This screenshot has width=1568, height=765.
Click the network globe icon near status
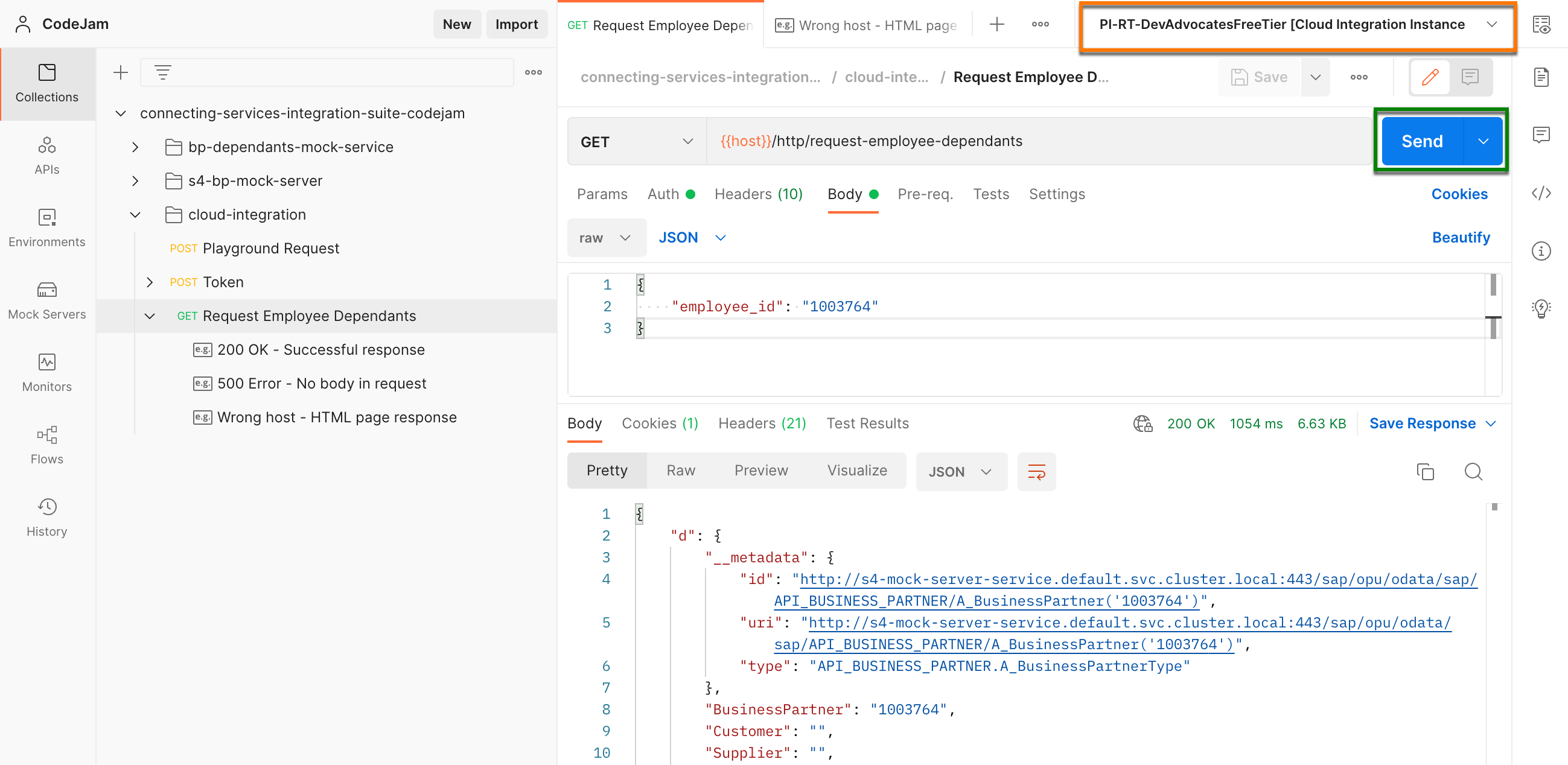1143,423
